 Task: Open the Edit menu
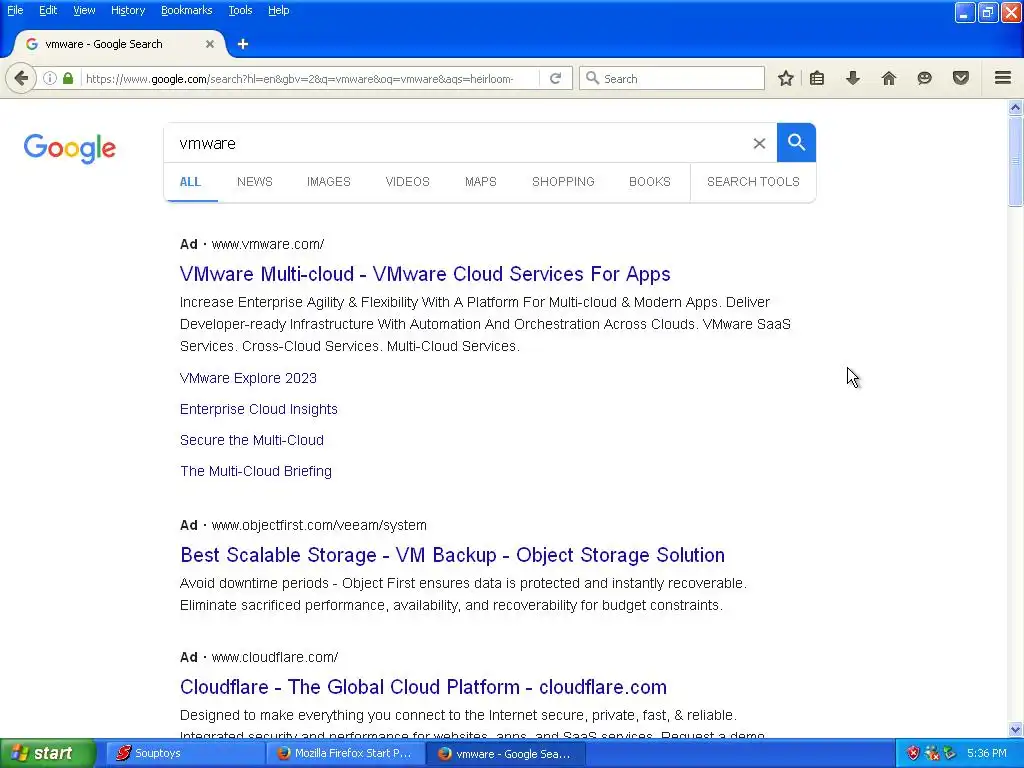click(x=48, y=10)
